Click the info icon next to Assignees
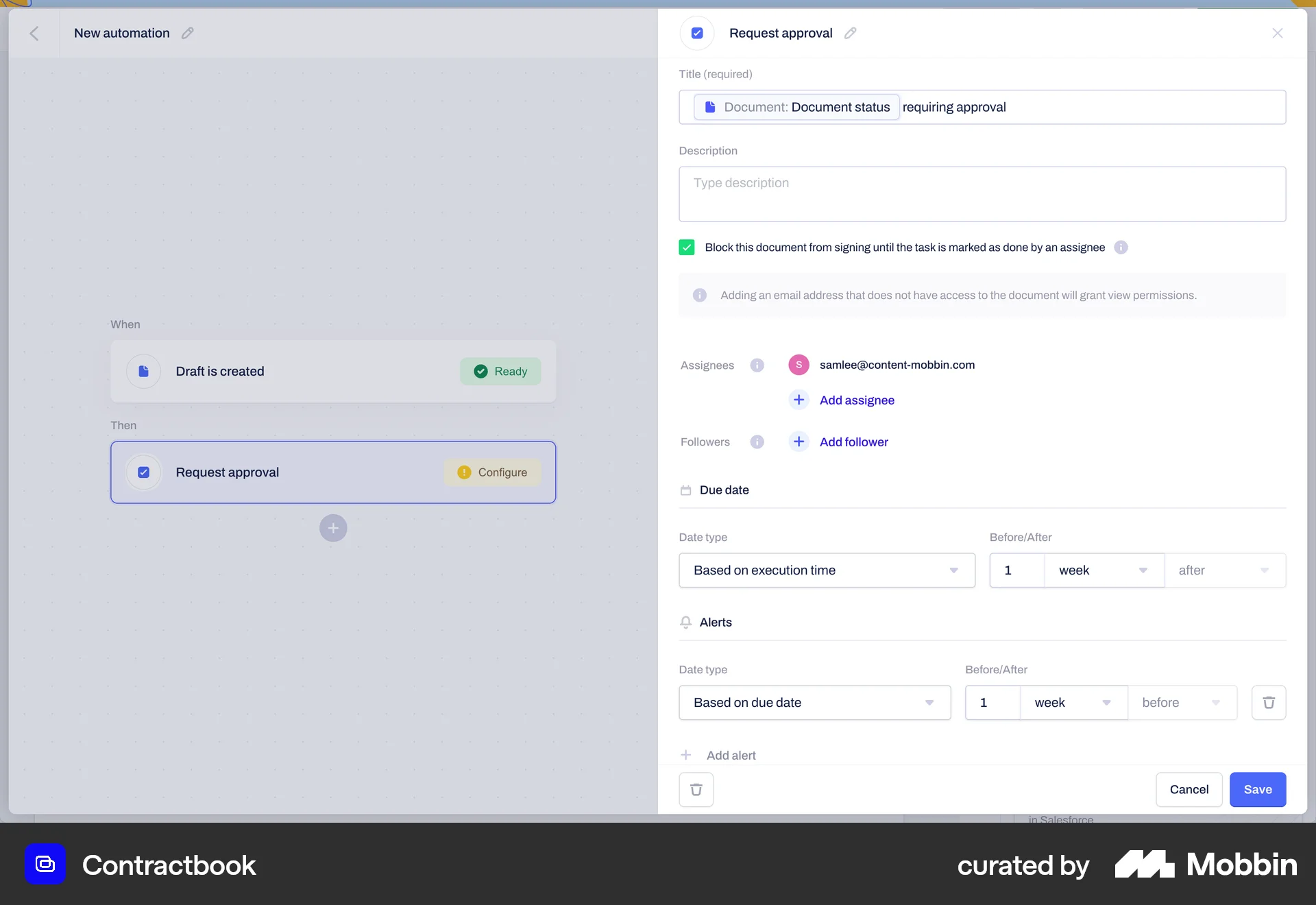Viewport: 1316px width, 905px height. tap(757, 365)
